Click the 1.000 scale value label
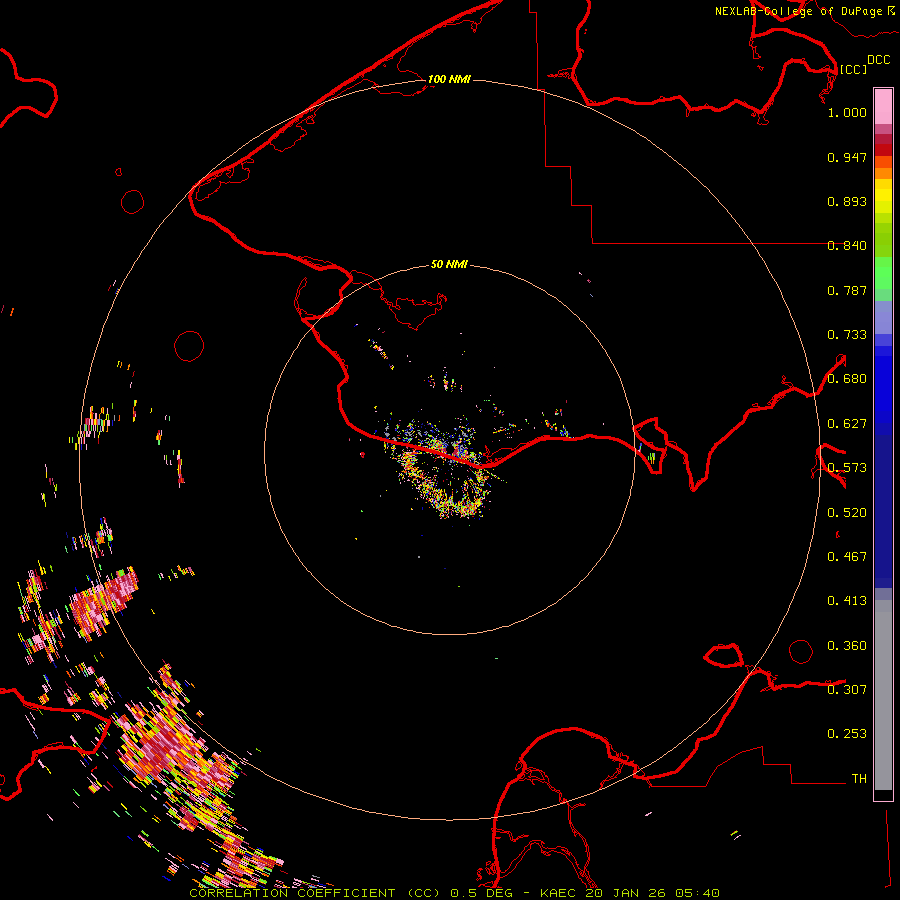 tap(847, 113)
